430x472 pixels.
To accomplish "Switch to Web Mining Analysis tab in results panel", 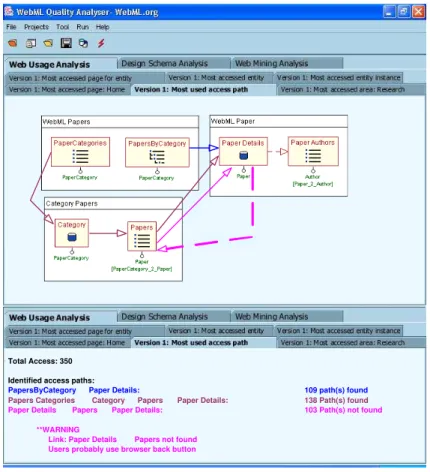I will point(287,317).
